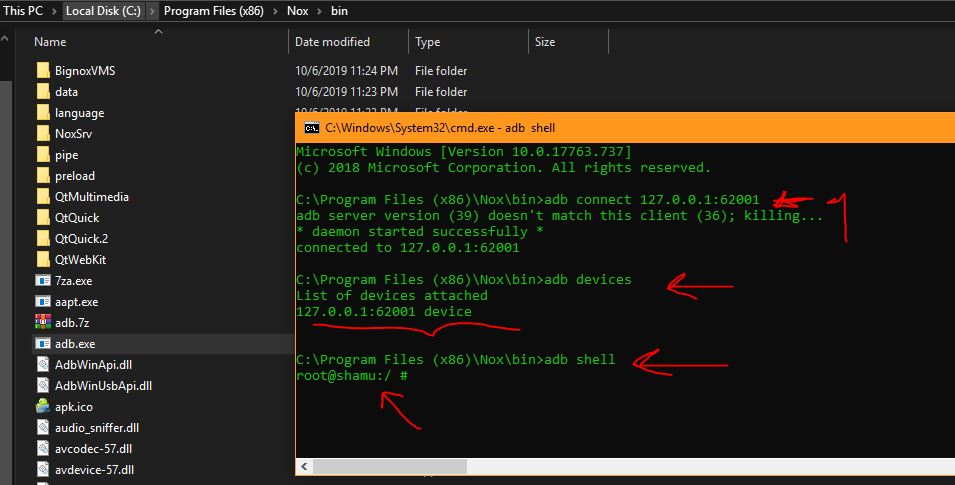Click the 7za.exe application icon
This screenshot has width=955, height=485.
43,280
